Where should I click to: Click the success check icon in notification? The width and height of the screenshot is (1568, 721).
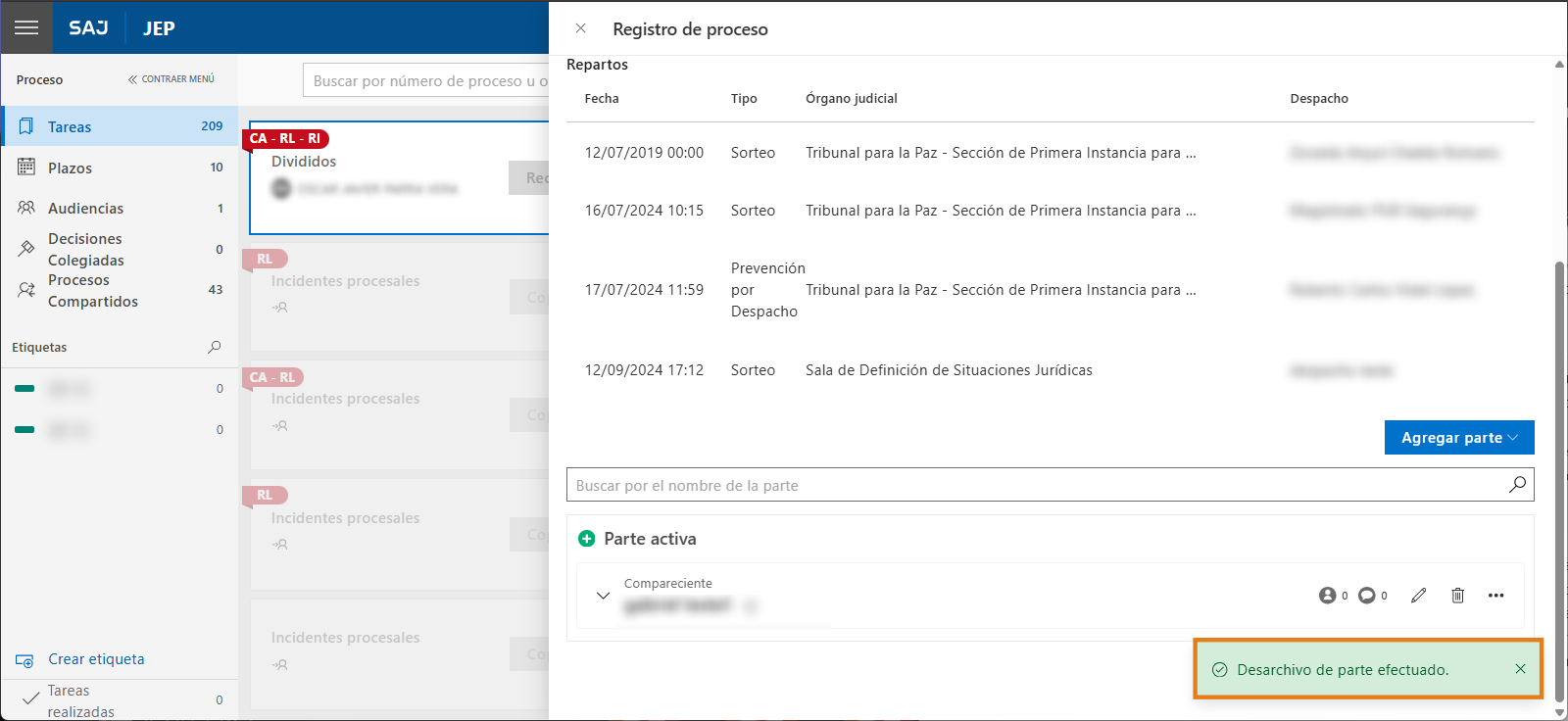1220,670
